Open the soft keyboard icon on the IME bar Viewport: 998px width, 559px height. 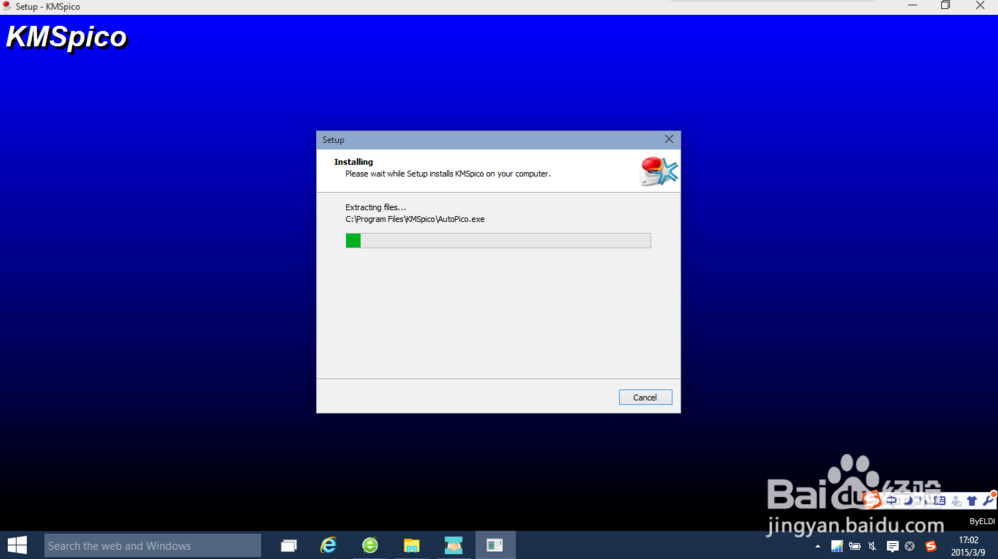[939, 500]
